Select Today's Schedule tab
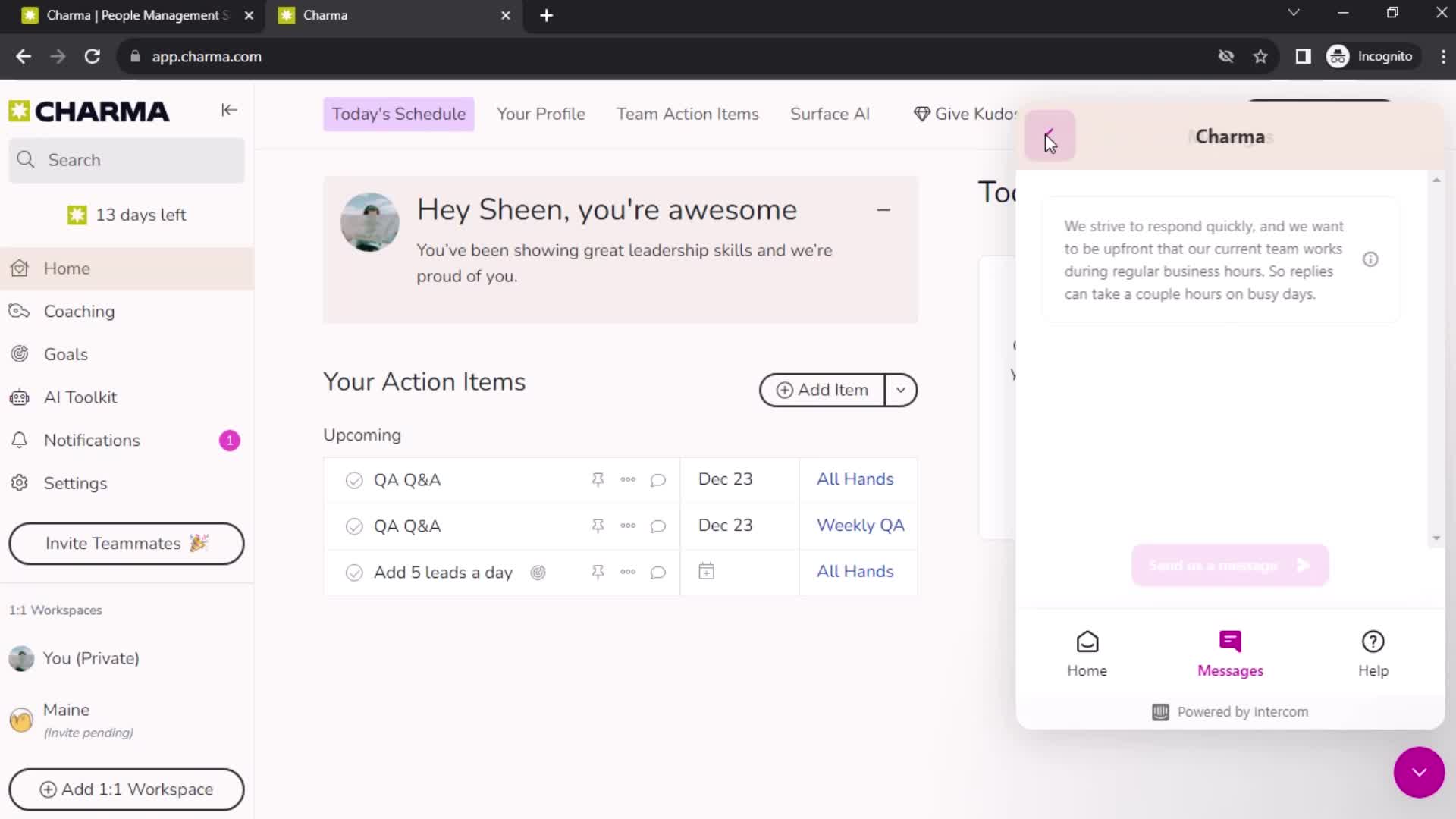1456x819 pixels. tap(399, 114)
